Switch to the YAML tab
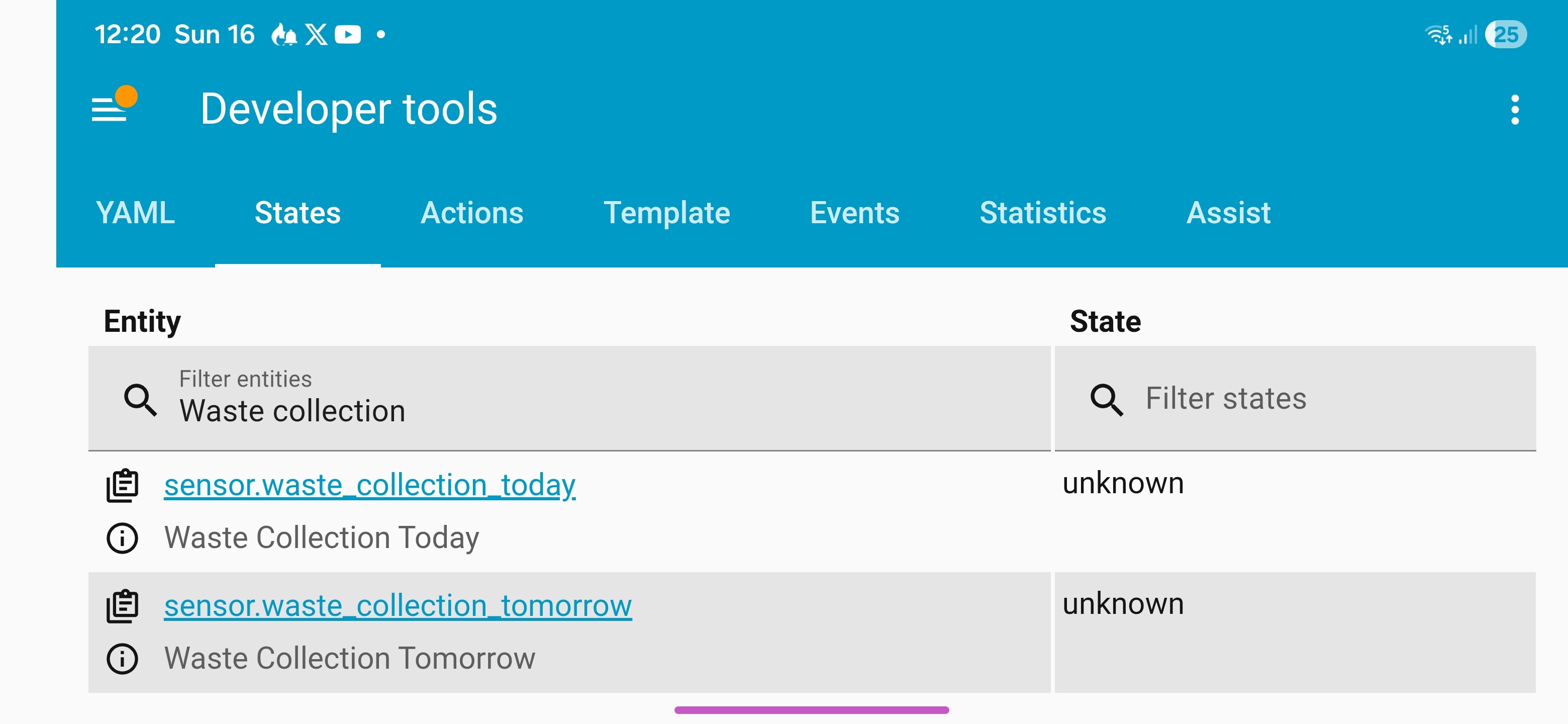This screenshot has height=724, width=1568. pyautogui.click(x=135, y=213)
